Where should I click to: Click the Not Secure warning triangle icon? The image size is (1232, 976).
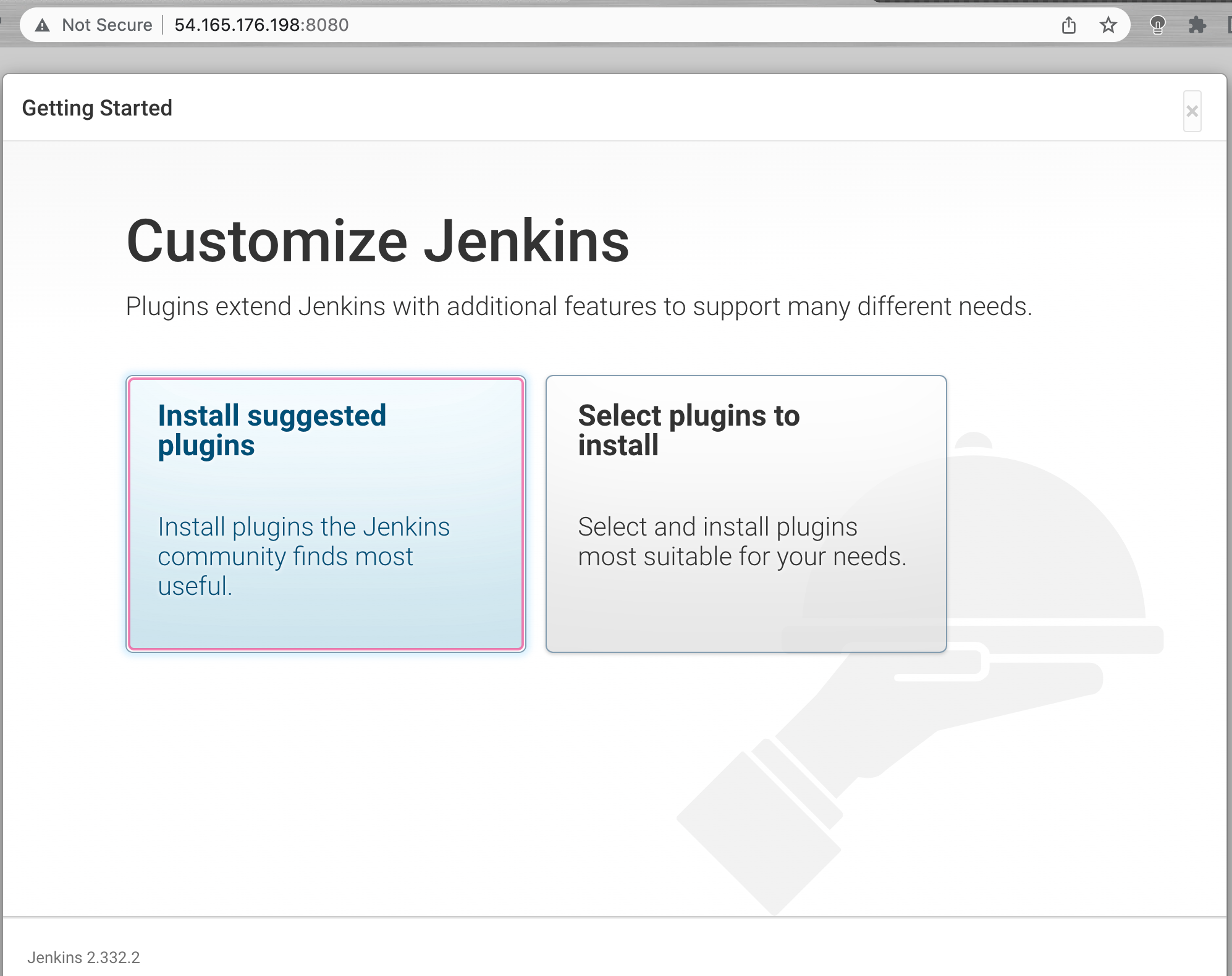[x=42, y=25]
